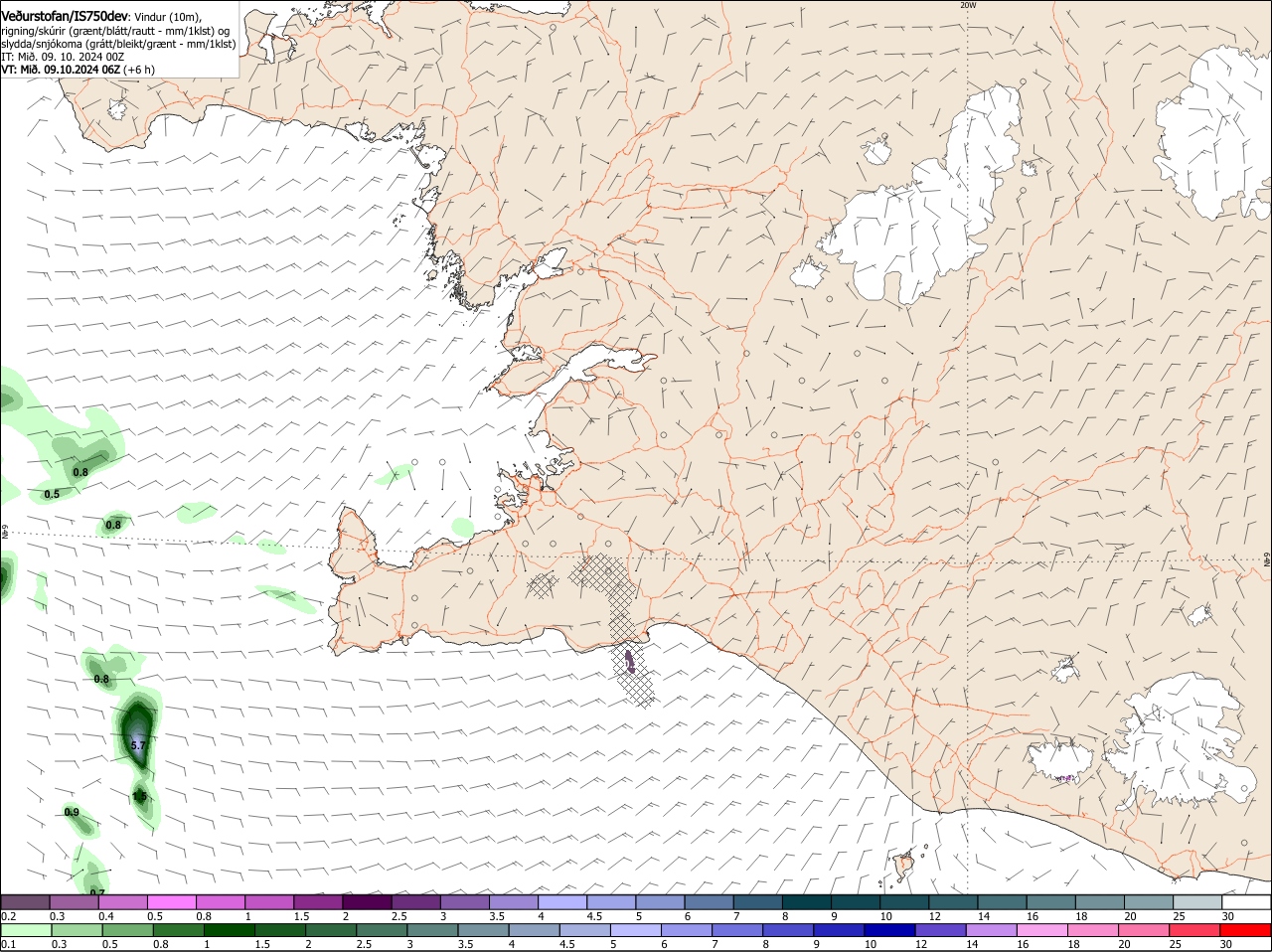This screenshot has height=952, width=1272.
Task: Click the mauve 0.2–0.3 swatch in top legend row
Action: (25, 902)
